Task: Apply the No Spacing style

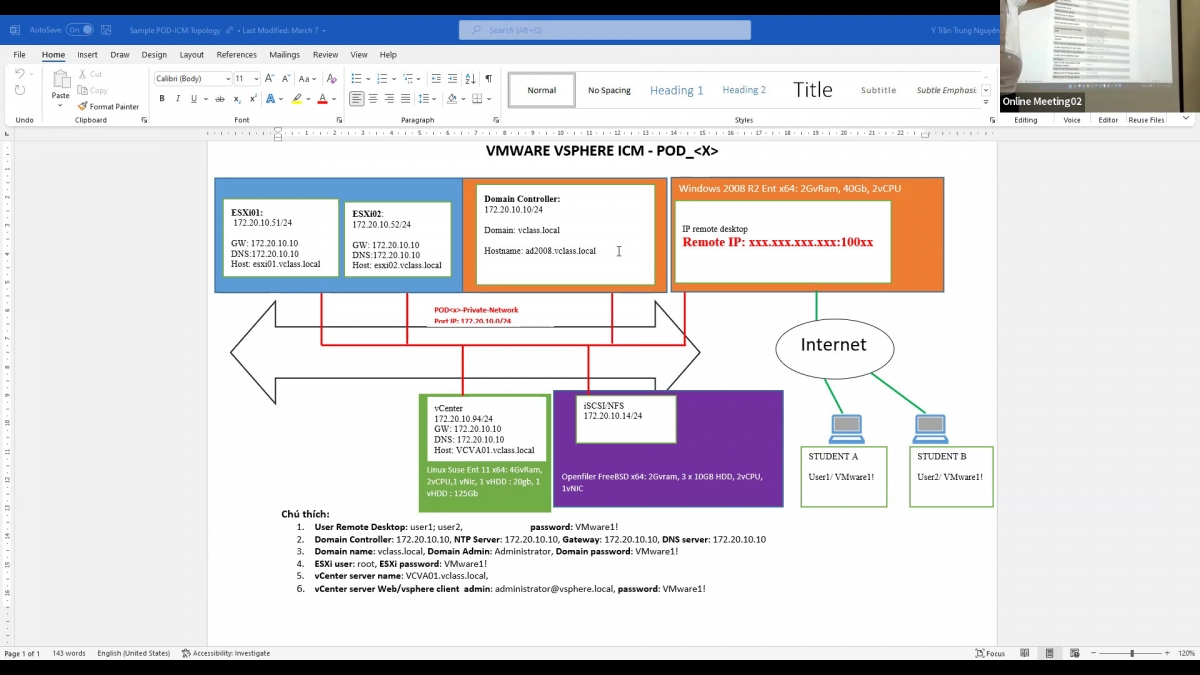Action: (609, 90)
